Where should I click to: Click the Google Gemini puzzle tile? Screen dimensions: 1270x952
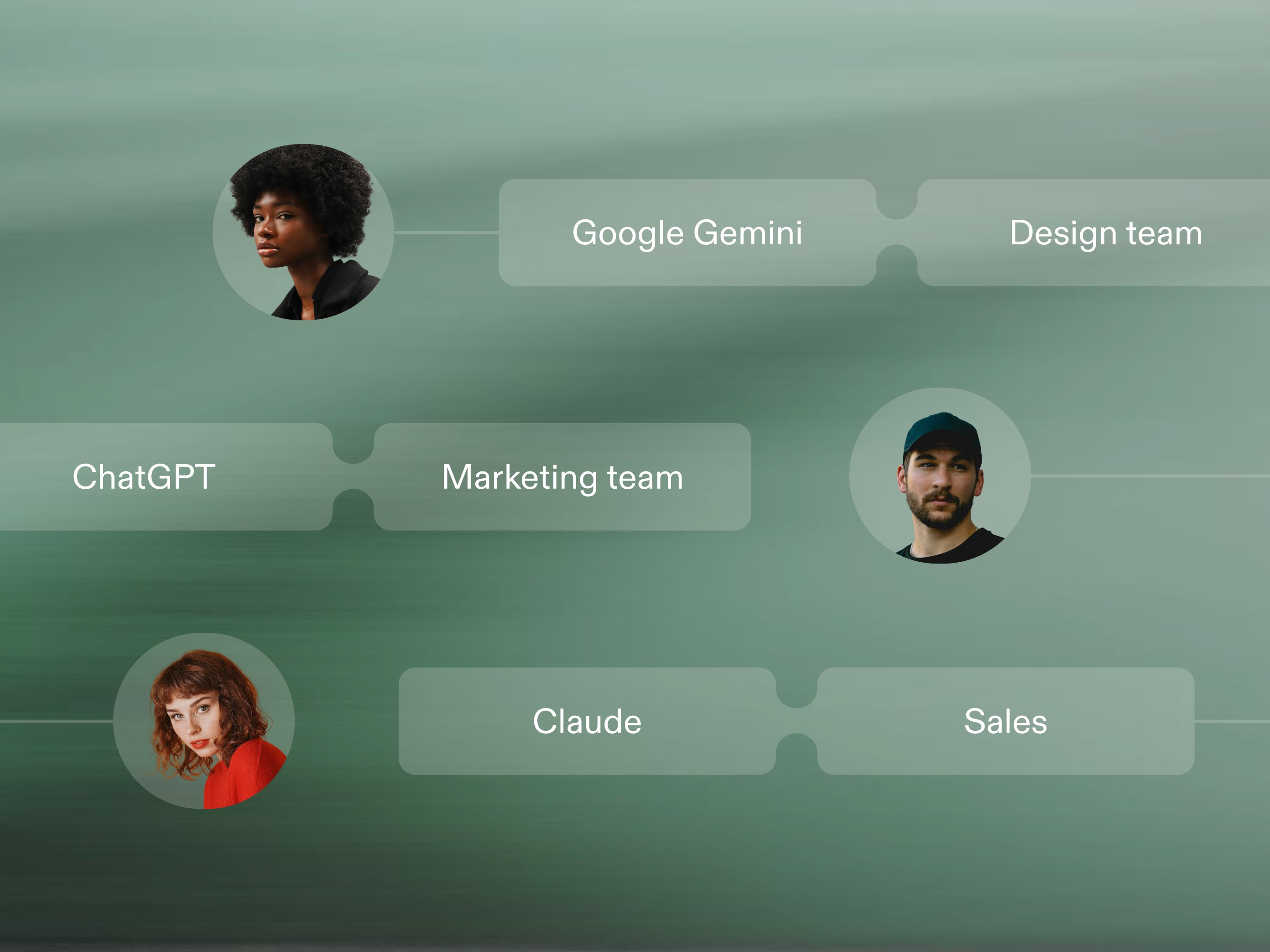687,233
